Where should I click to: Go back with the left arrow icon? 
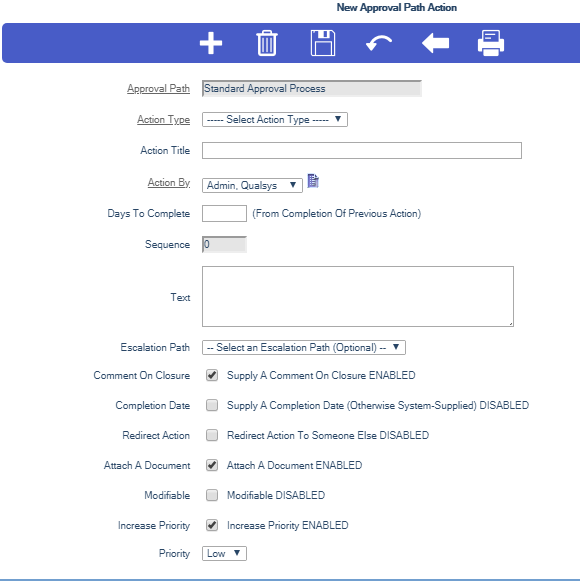tap(435, 43)
